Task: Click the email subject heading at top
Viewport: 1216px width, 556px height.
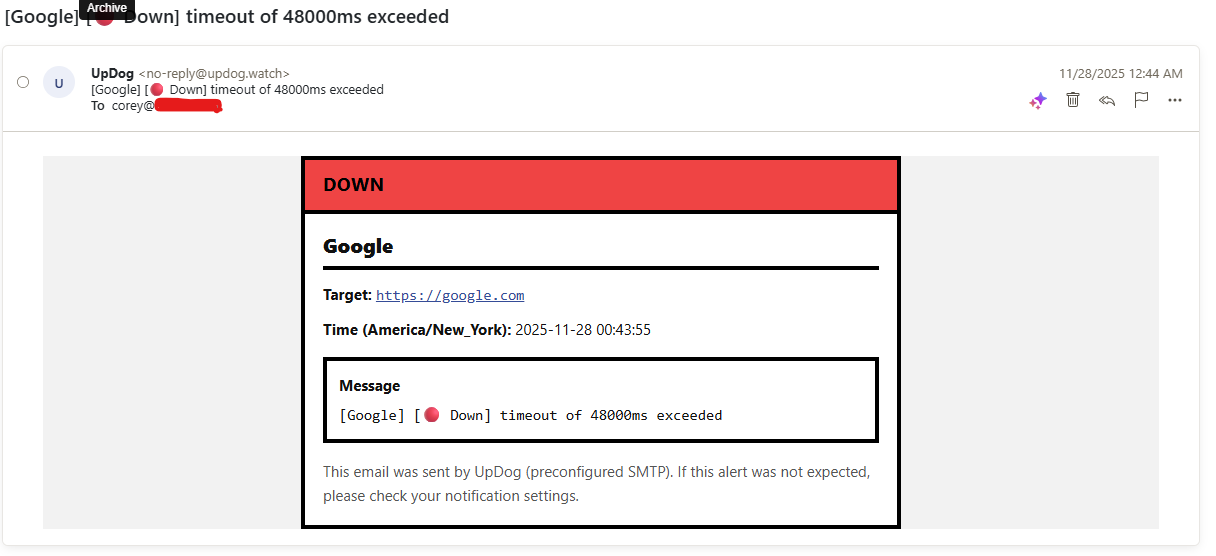Action: point(227,17)
